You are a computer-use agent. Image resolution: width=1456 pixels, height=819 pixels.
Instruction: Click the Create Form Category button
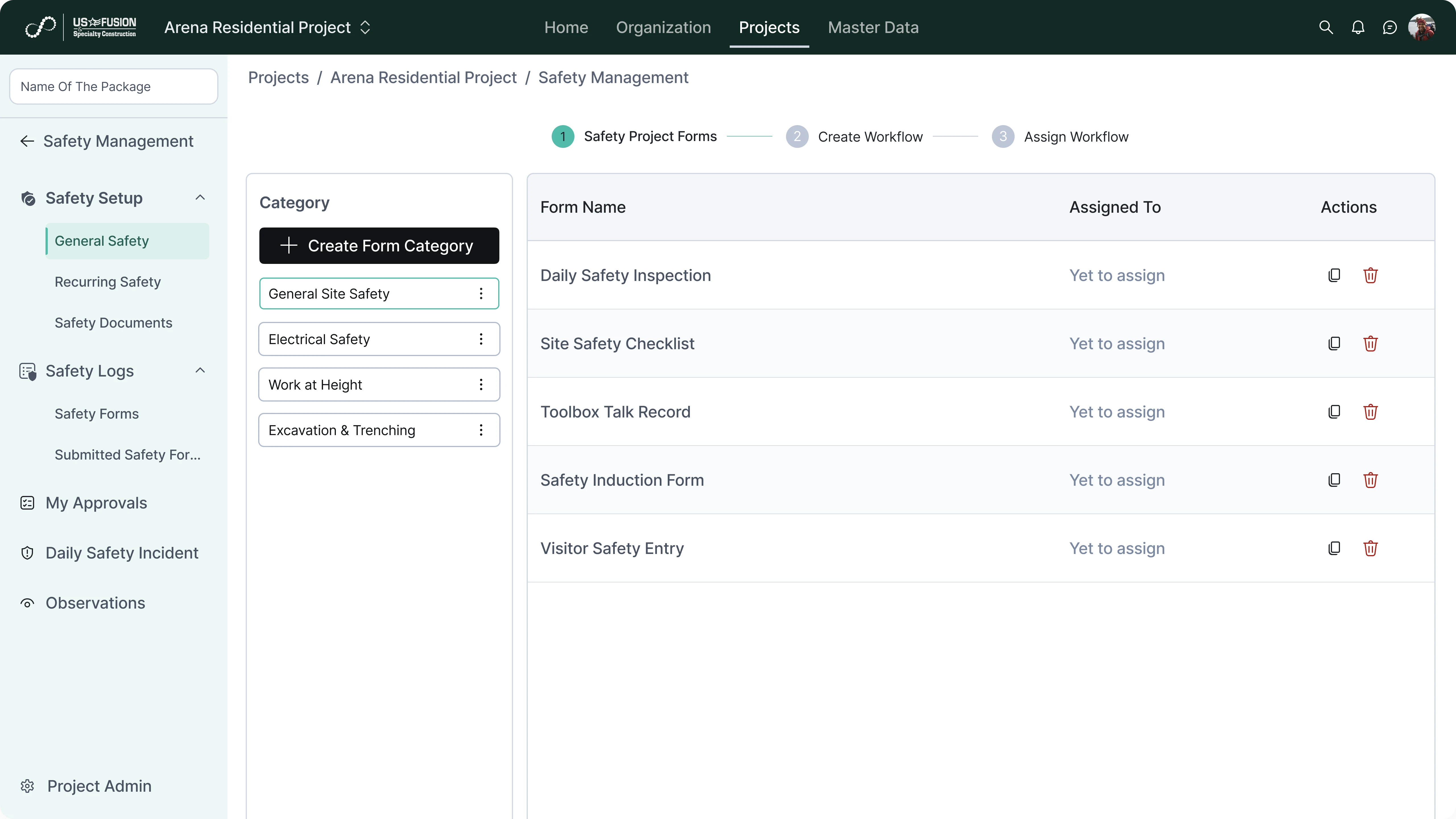(x=379, y=245)
